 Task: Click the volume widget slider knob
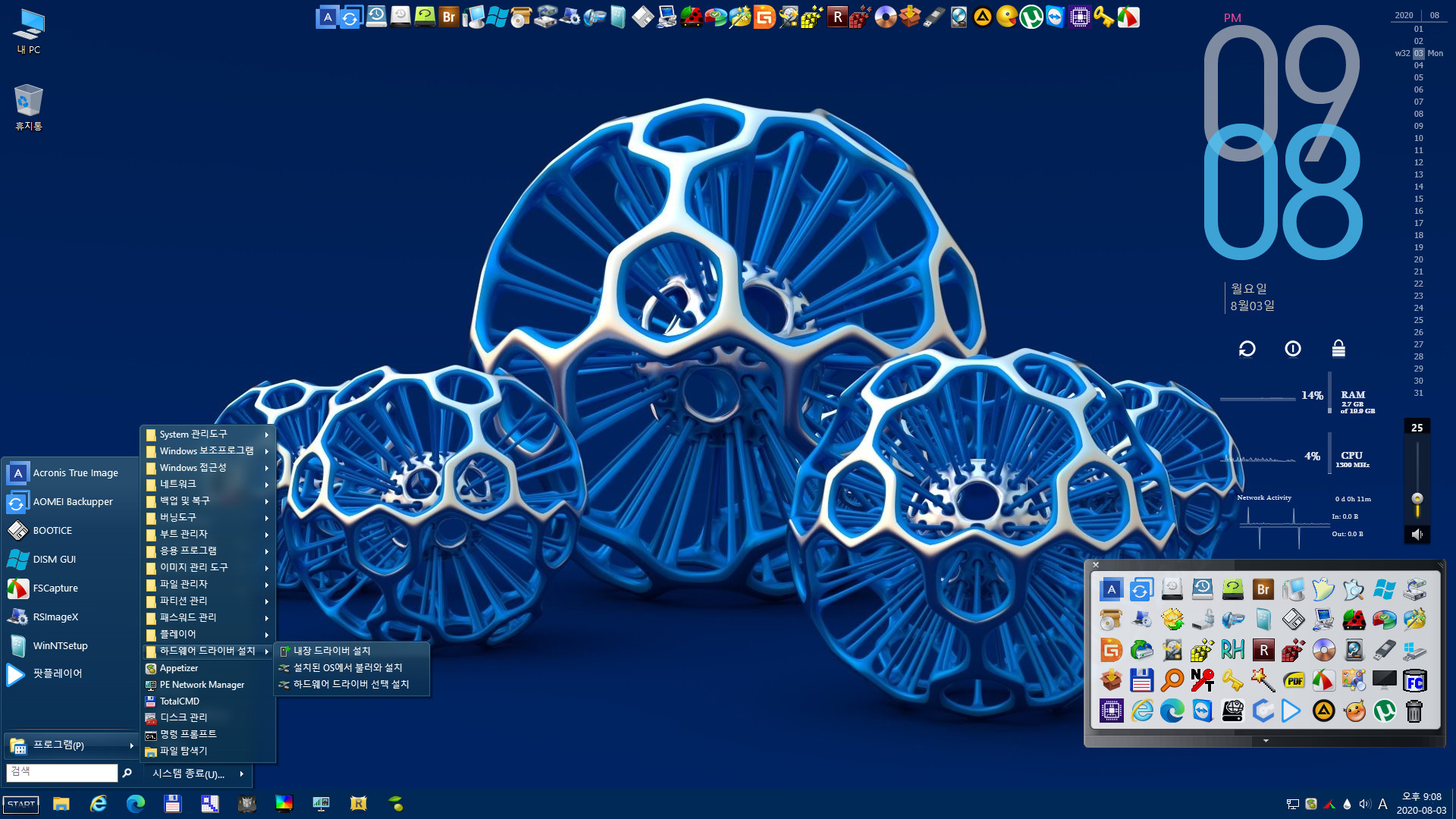1417,498
